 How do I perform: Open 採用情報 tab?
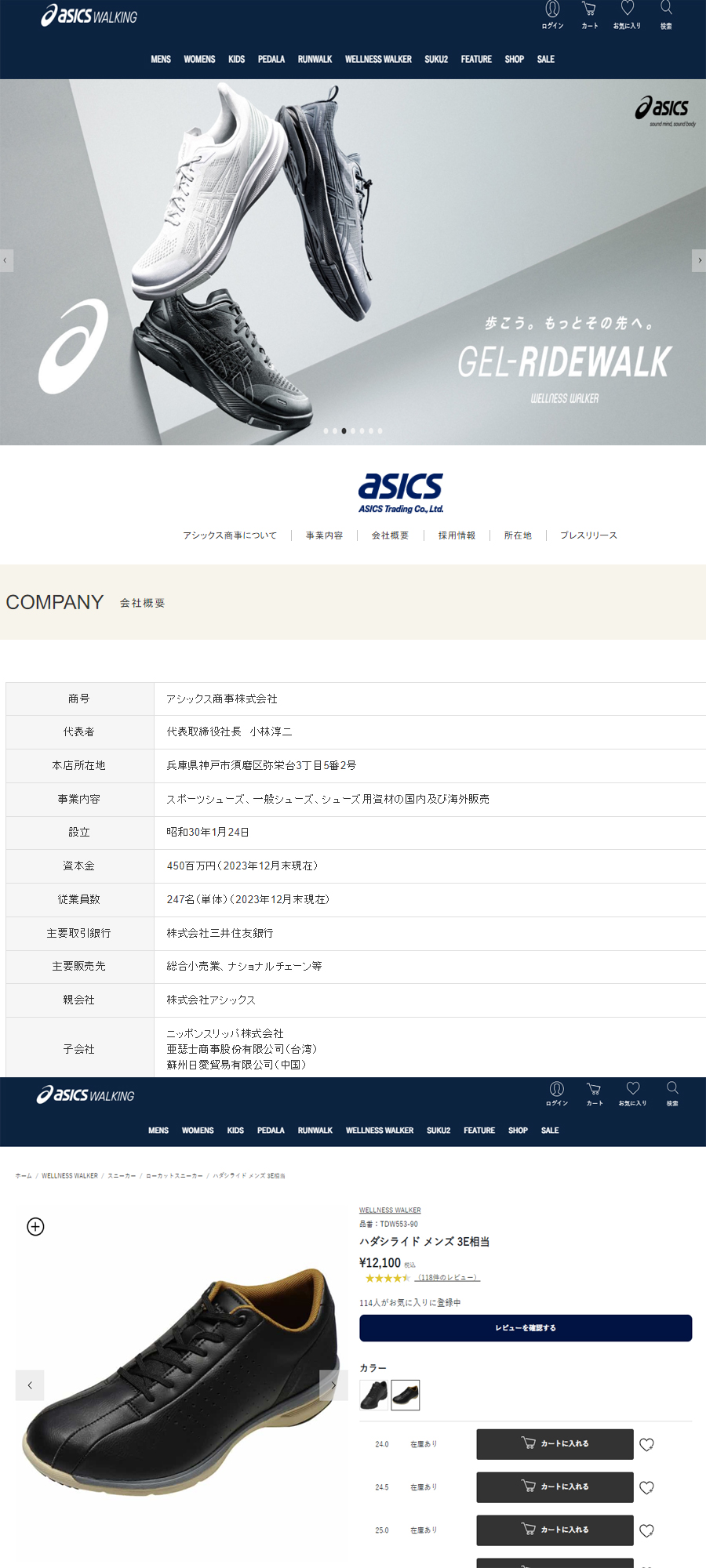[x=457, y=535]
